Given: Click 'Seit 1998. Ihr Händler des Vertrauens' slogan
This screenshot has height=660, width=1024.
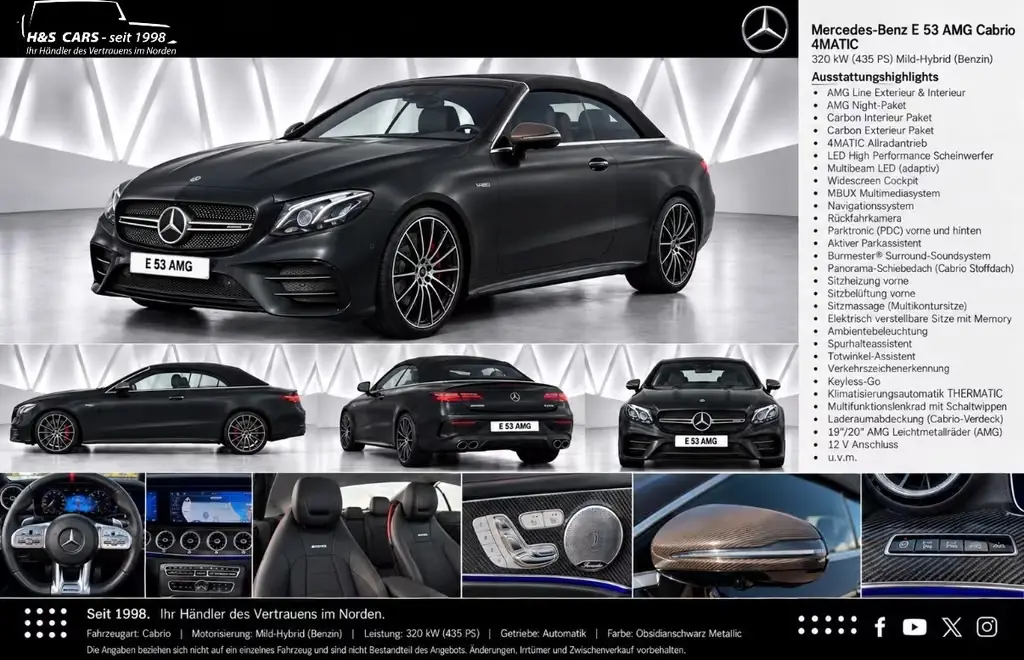Looking at the screenshot, I should point(236,614).
